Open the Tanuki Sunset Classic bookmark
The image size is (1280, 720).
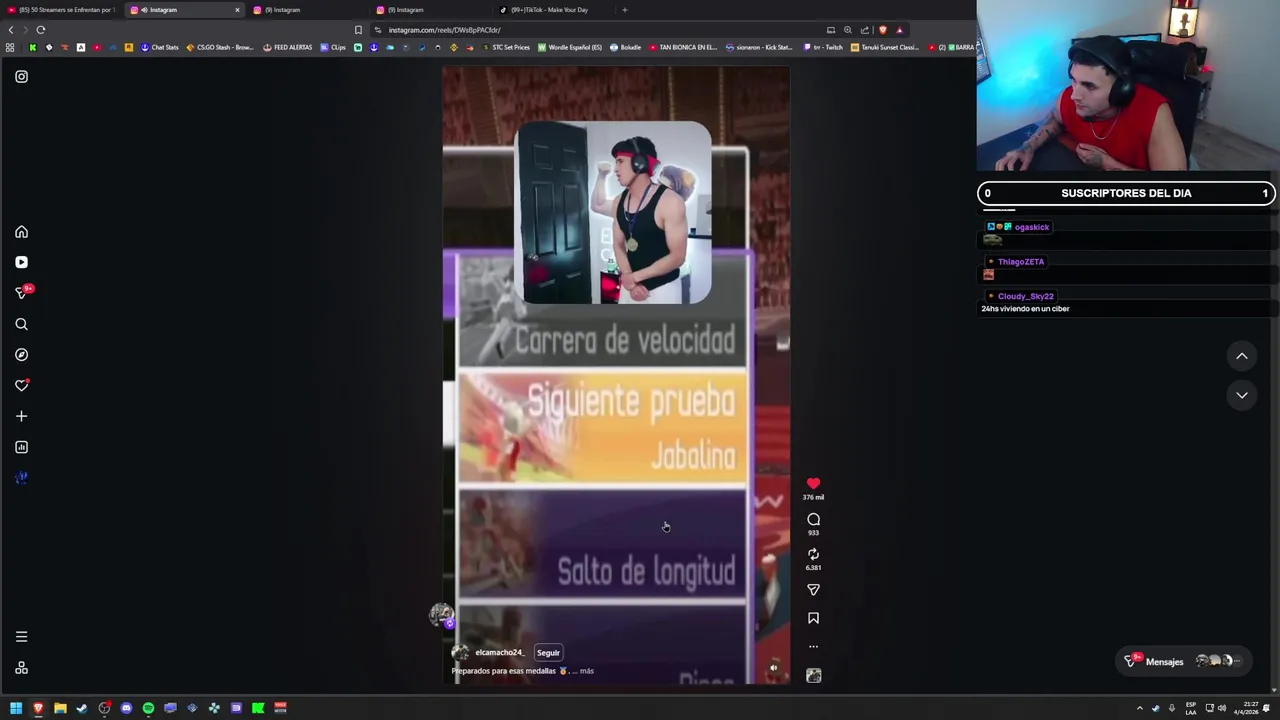(x=885, y=47)
